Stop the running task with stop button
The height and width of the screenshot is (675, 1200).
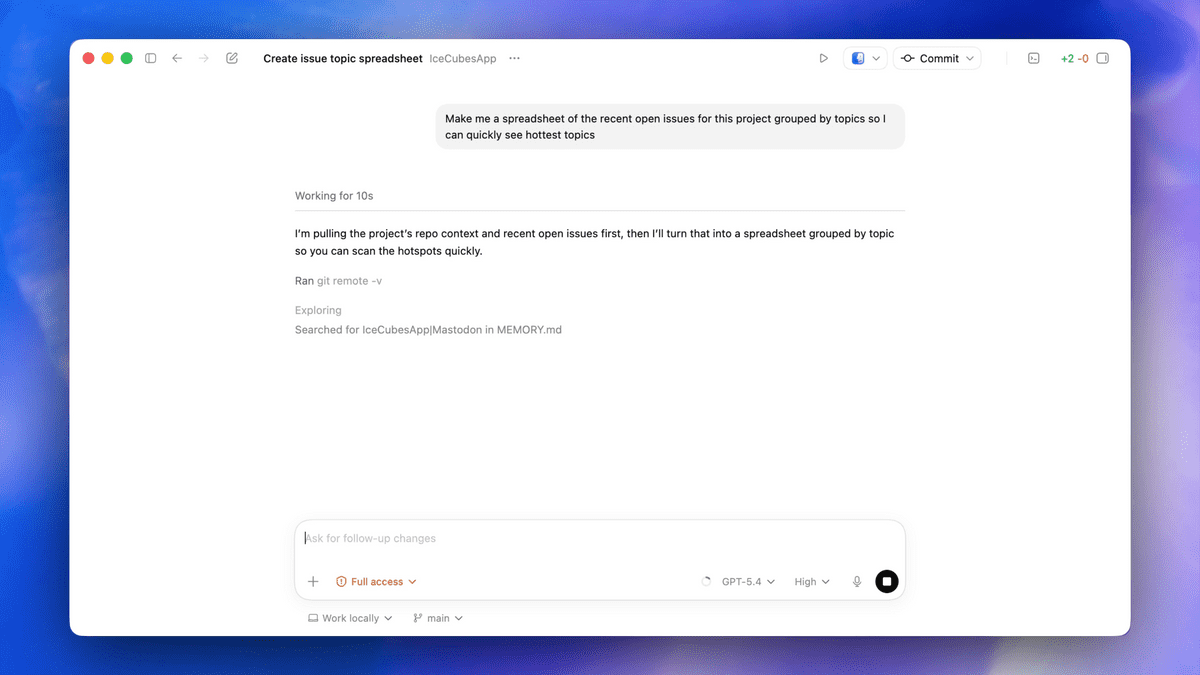[x=886, y=582]
